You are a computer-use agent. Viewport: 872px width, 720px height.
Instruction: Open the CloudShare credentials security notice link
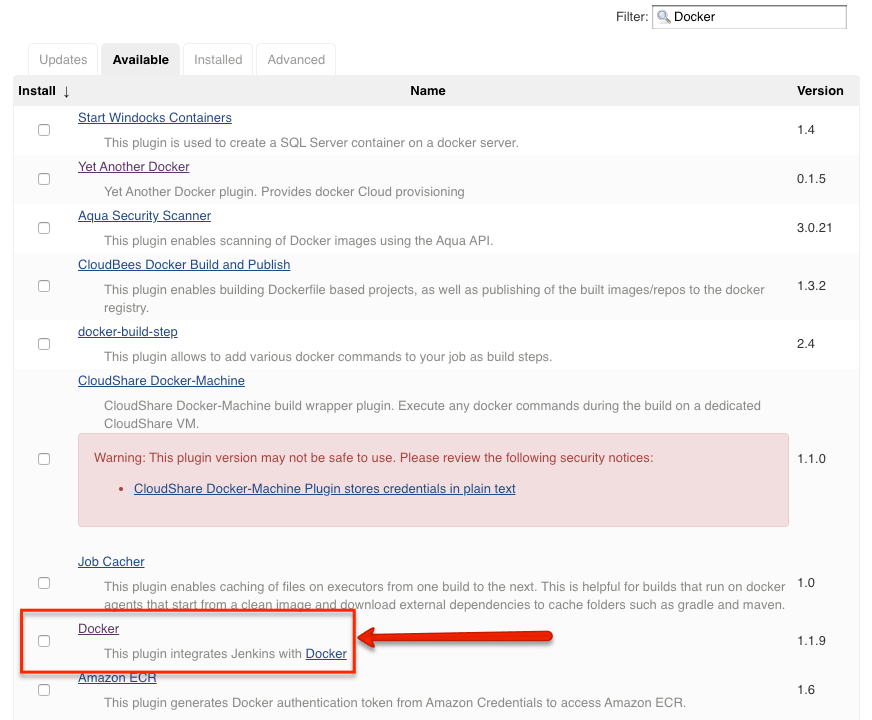pyautogui.click(x=325, y=488)
